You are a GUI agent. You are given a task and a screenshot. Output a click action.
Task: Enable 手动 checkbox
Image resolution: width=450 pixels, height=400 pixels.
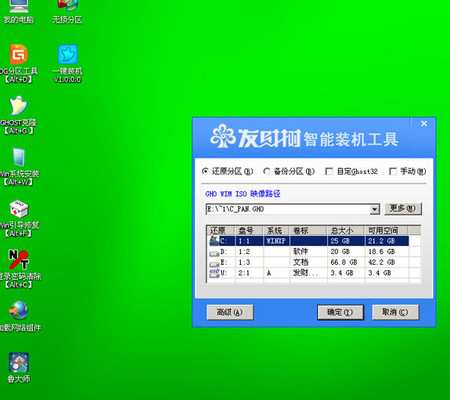tap(393, 171)
